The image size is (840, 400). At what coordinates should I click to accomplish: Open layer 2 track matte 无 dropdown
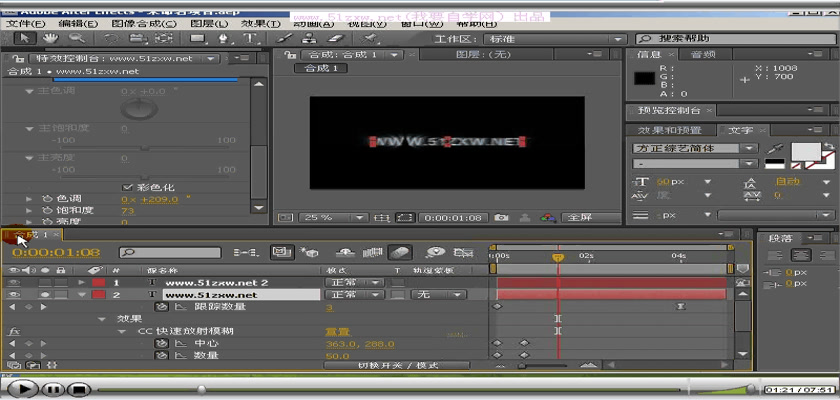tap(438, 295)
